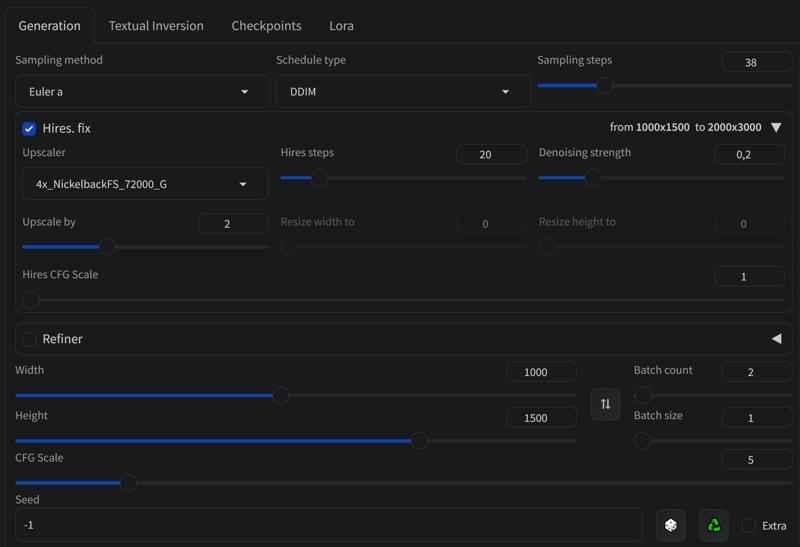Image resolution: width=800 pixels, height=547 pixels.
Task: Swap width and height with arrows icon
Action: point(605,404)
